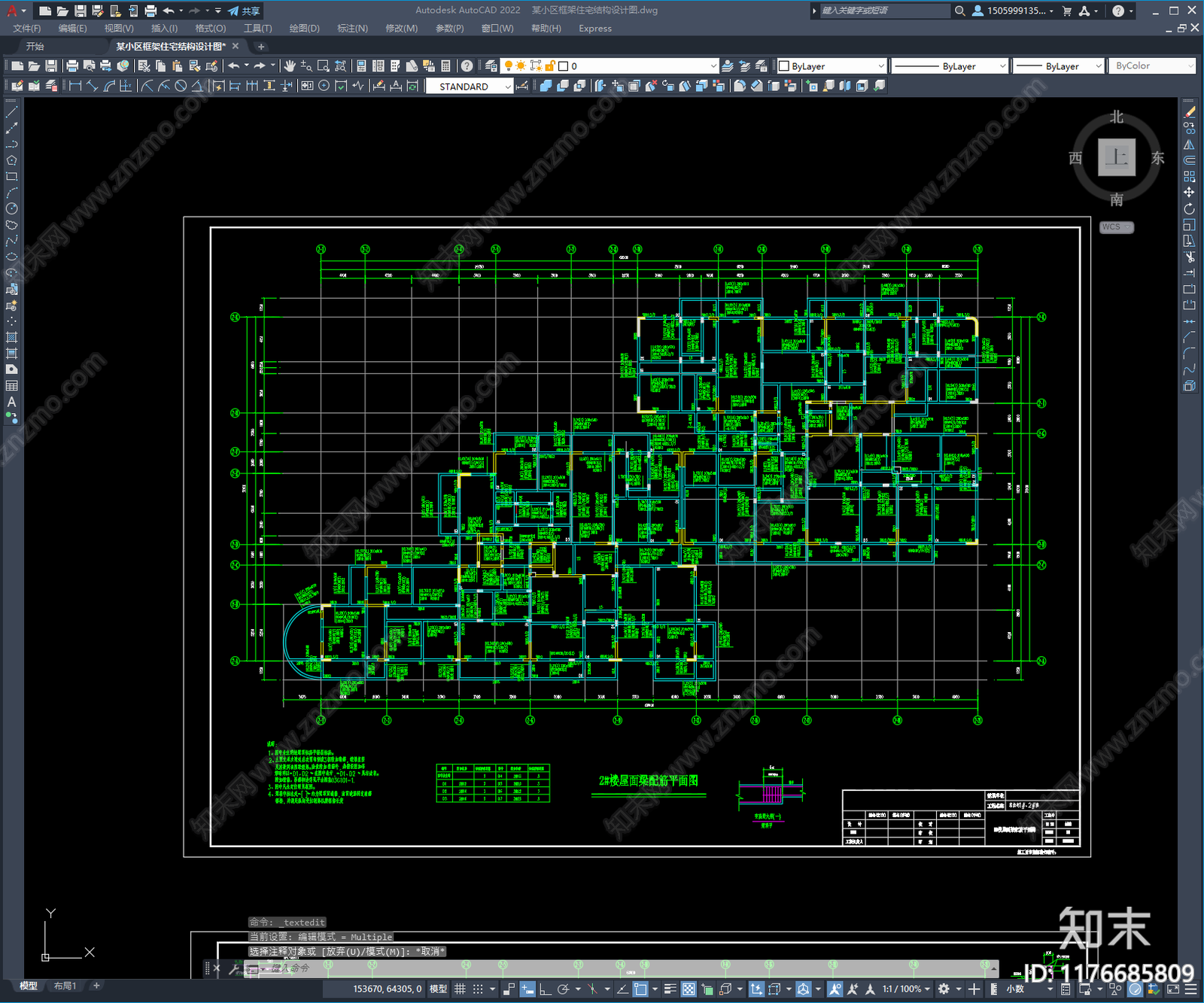Add a new drawing tab with plus

(x=261, y=47)
